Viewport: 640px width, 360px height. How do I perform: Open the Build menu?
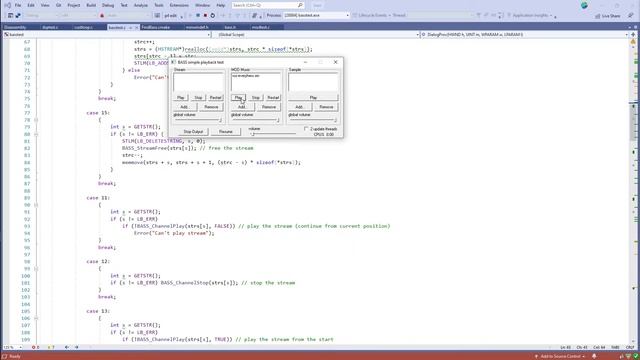point(91,5)
